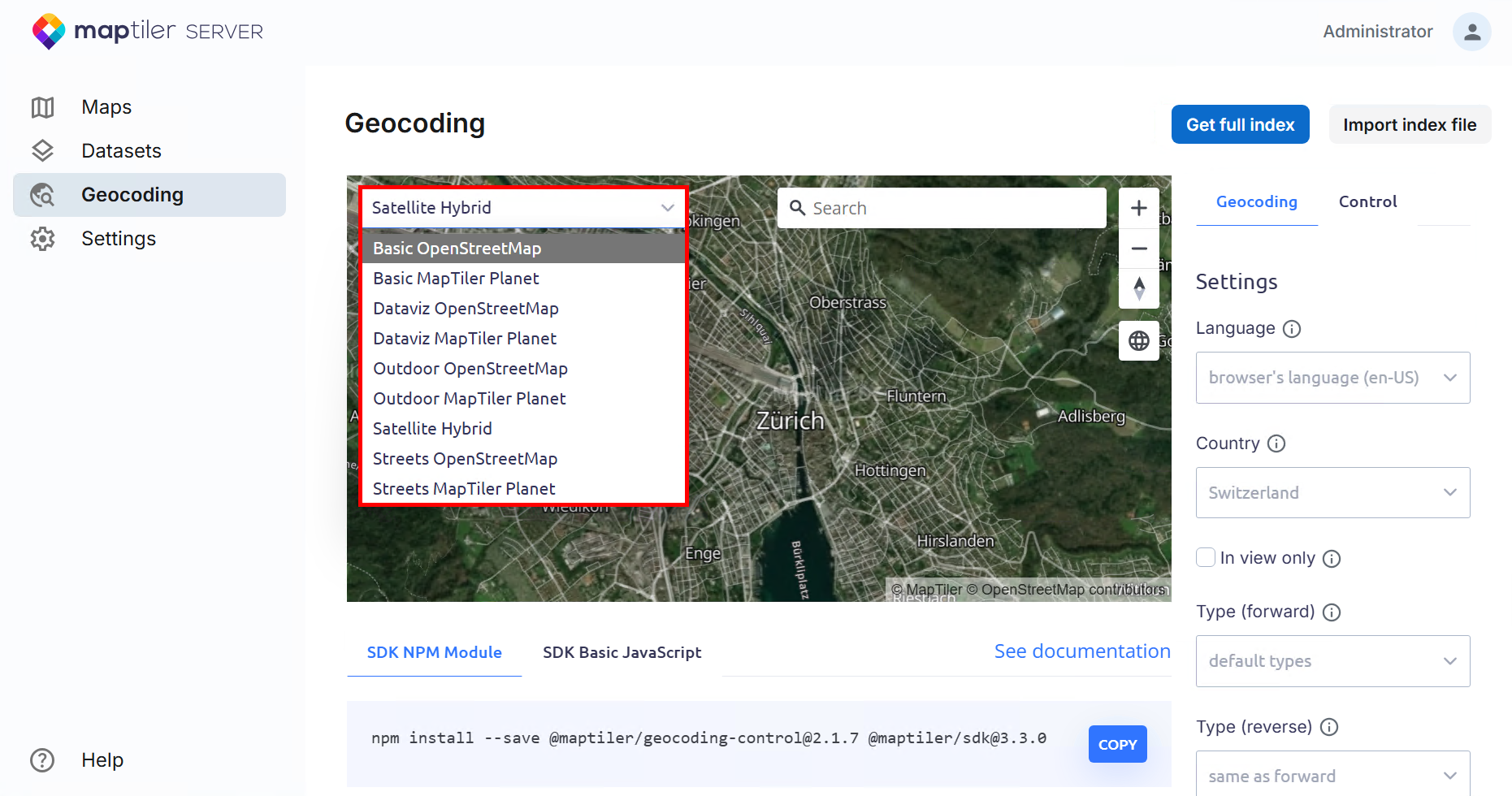
Task: Open the Administrator user avatar icon
Action: click(x=1471, y=32)
